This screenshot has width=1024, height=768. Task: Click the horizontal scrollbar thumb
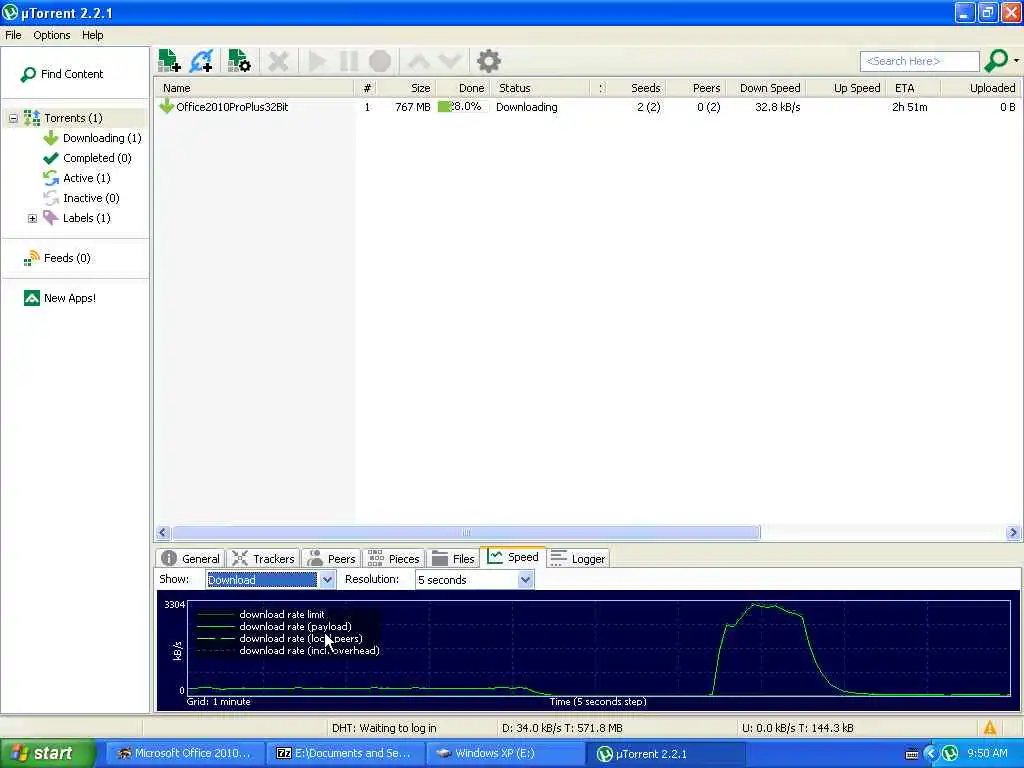[466, 533]
